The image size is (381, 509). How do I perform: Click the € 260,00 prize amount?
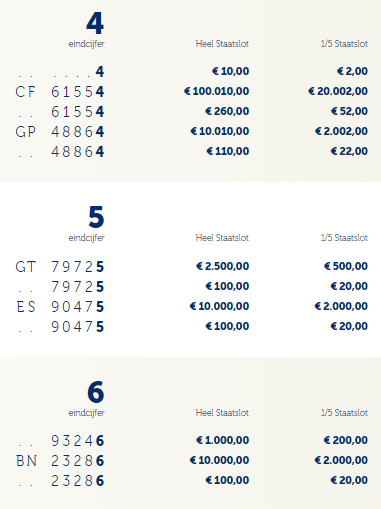(227, 111)
